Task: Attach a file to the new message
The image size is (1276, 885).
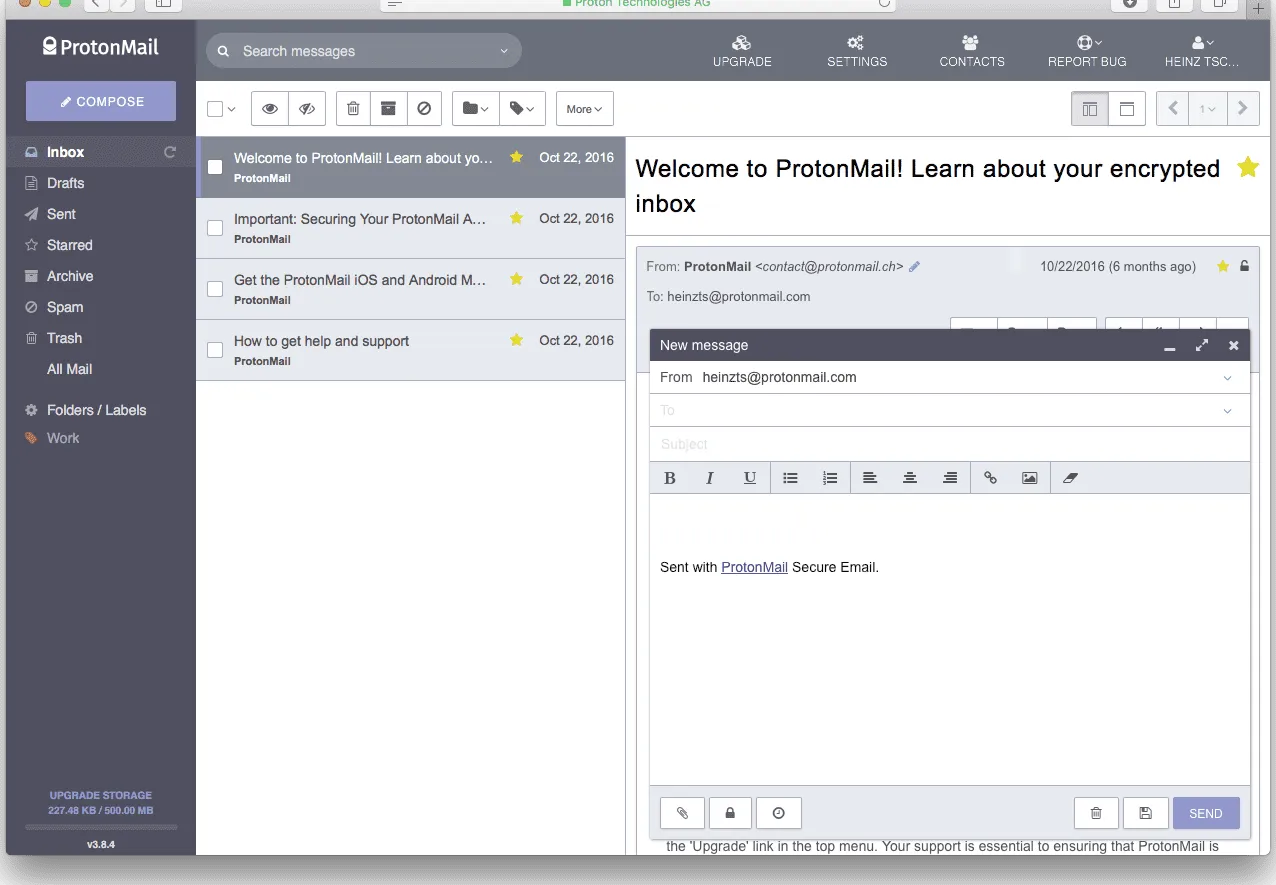Action: point(682,813)
